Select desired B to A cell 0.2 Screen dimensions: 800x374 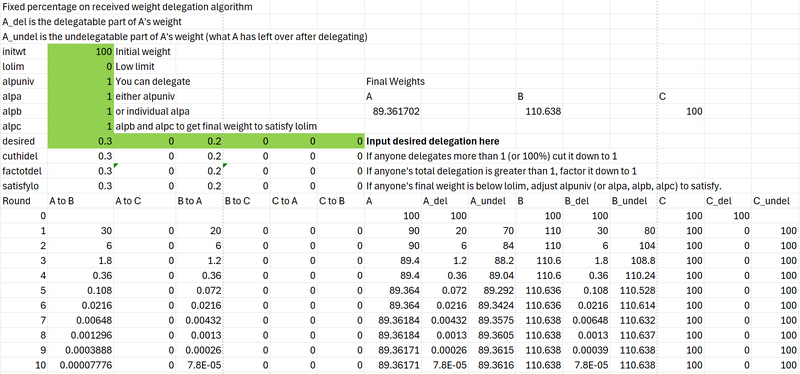coord(199,141)
